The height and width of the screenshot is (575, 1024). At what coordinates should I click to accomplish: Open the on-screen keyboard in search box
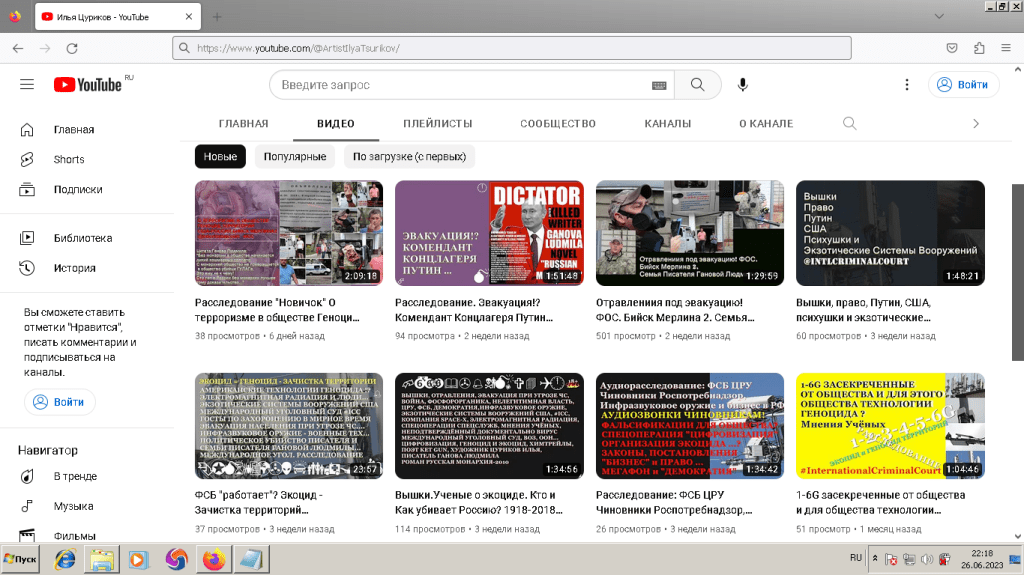coord(659,85)
